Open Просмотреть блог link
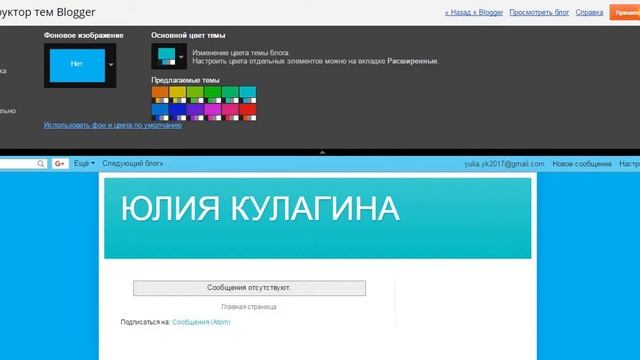Viewport: 640px width, 360px height. click(x=539, y=12)
